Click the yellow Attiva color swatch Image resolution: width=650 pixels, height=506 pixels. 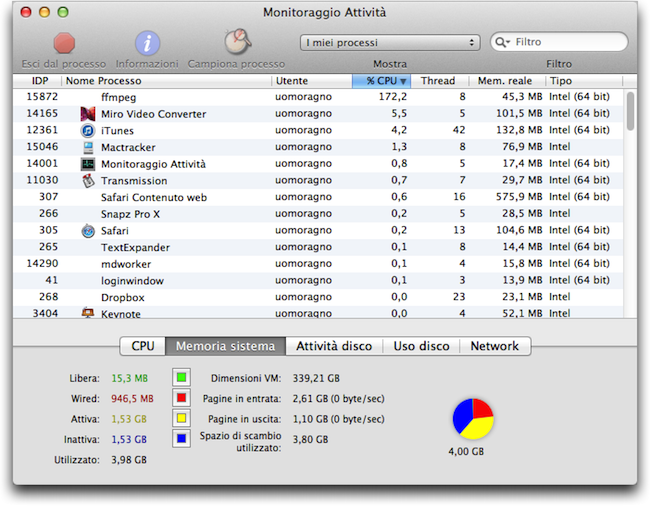point(181,418)
